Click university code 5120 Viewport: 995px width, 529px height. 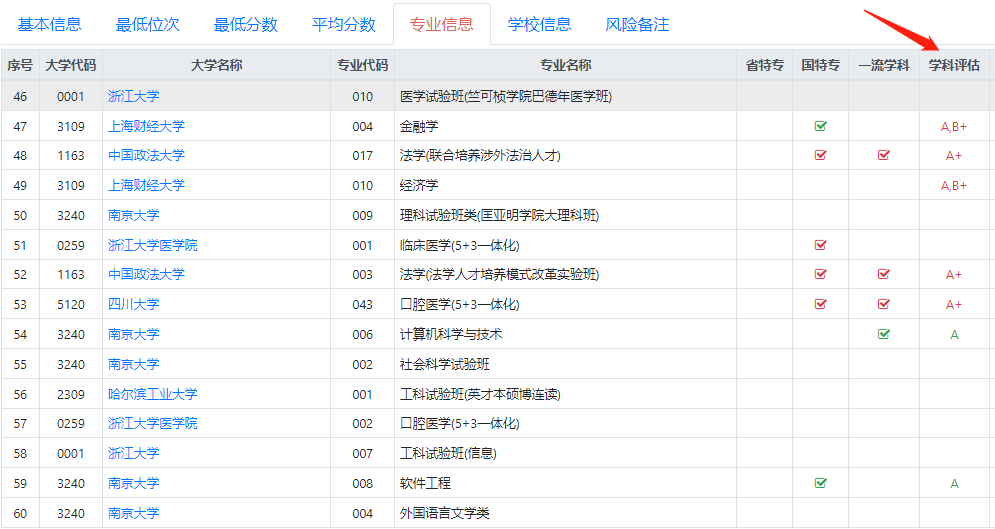pos(70,304)
